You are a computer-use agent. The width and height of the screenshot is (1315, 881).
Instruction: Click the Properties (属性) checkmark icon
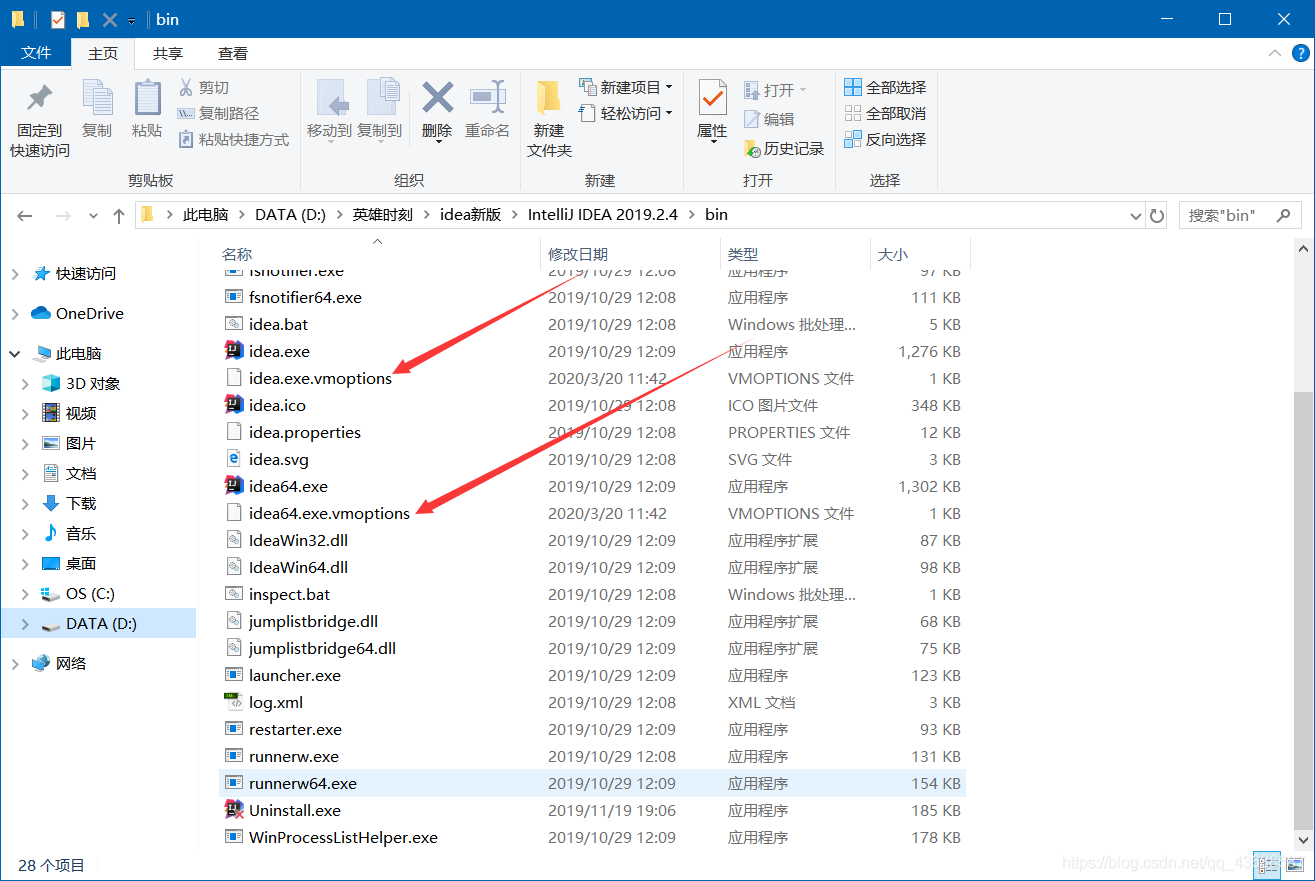click(x=712, y=98)
